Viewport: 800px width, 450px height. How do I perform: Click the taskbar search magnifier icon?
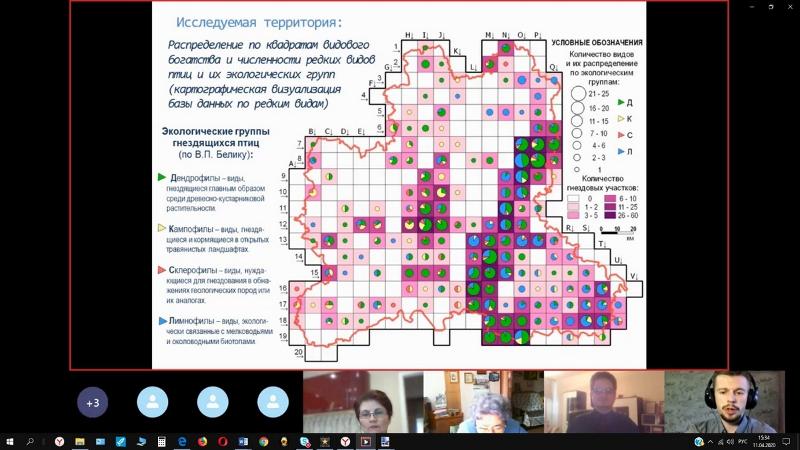[x=30, y=441]
